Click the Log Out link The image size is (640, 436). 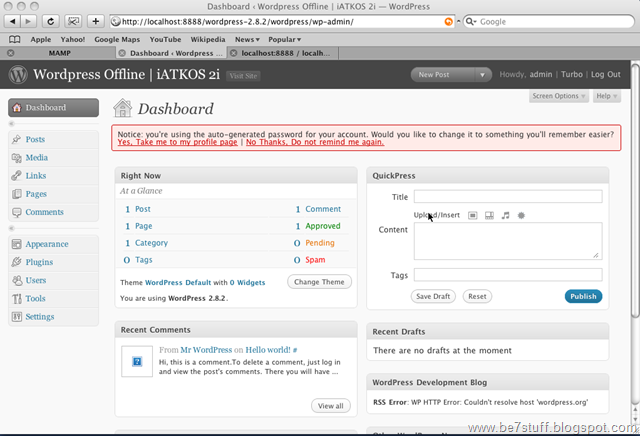tap(606, 74)
